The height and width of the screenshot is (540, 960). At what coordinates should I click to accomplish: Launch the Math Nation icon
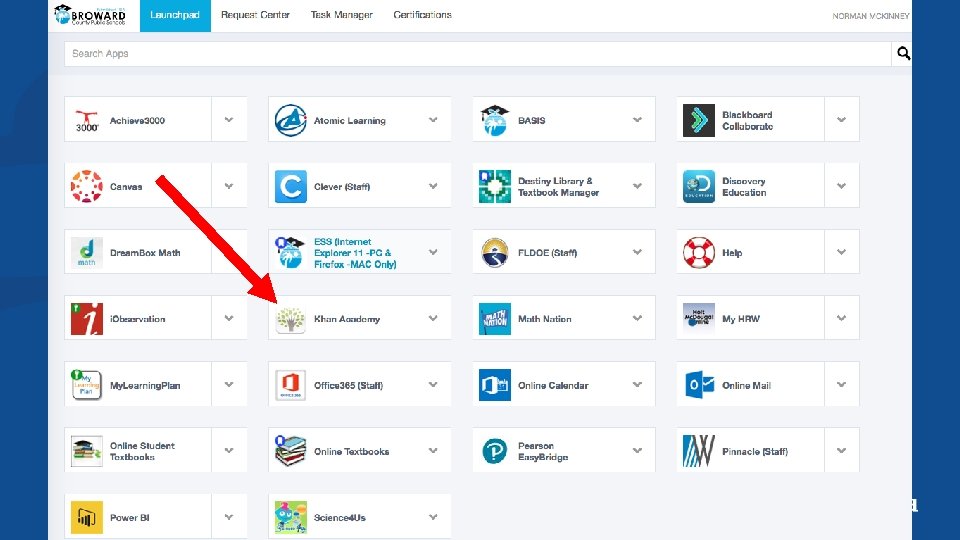click(x=495, y=319)
